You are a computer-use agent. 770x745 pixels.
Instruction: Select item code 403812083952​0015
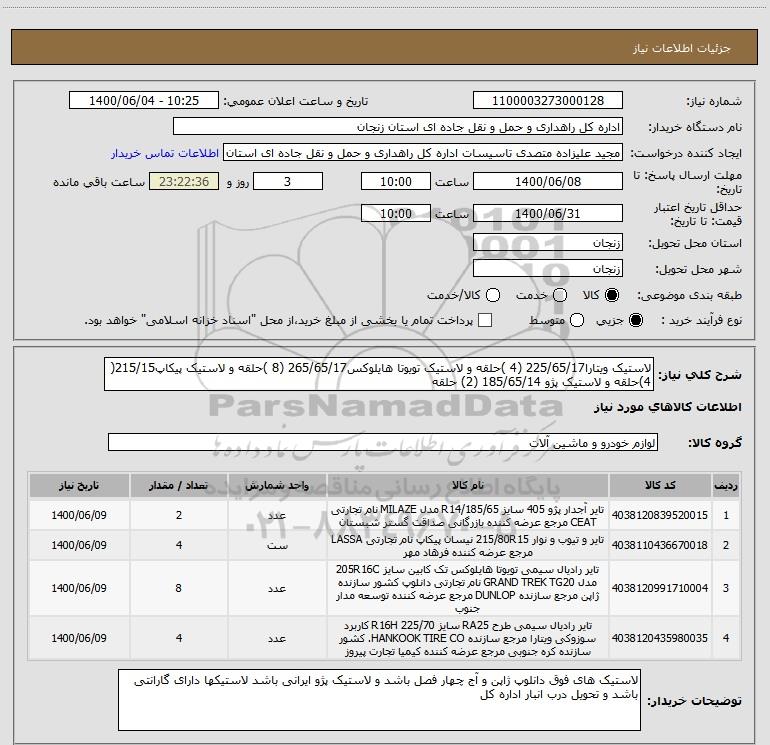click(x=660, y=515)
